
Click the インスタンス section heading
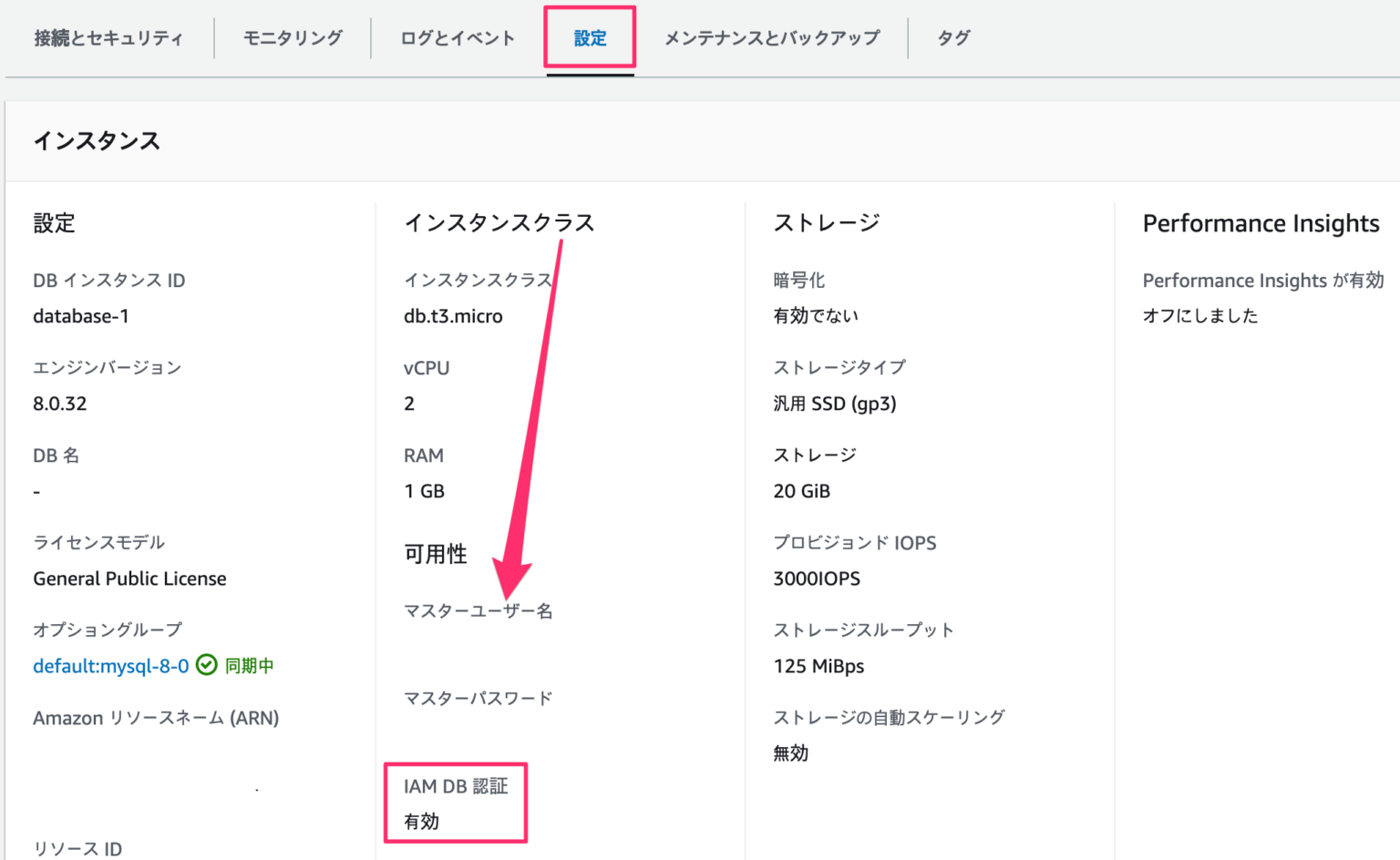click(96, 141)
